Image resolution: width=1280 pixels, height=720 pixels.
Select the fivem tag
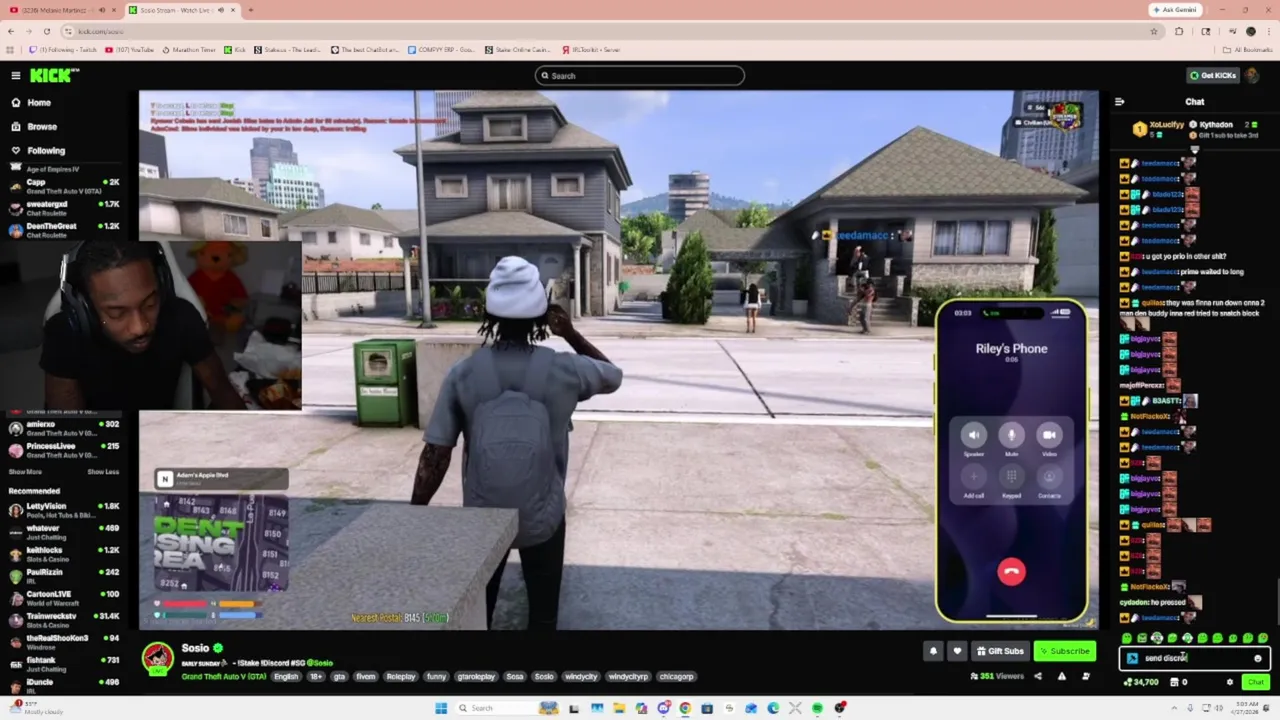tap(365, 677)
